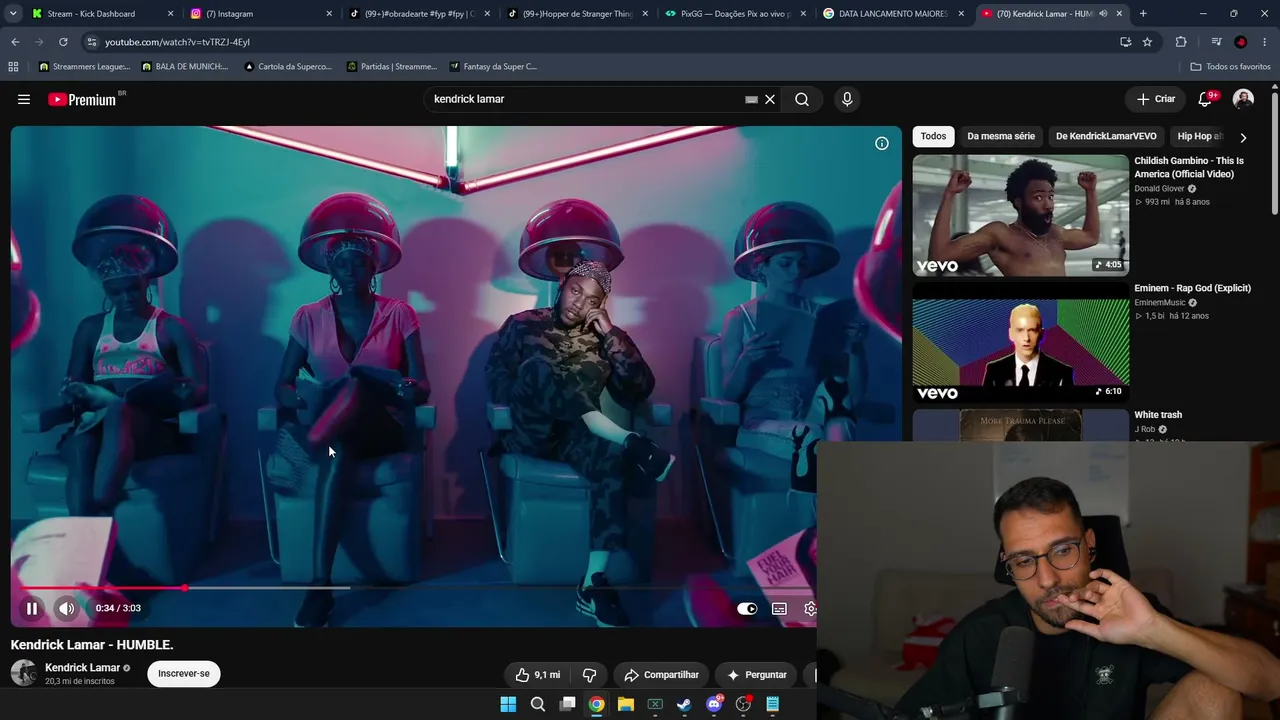Bookmark this page with the star
The width and height of the screenshot is (1280, 720).
1147,42
